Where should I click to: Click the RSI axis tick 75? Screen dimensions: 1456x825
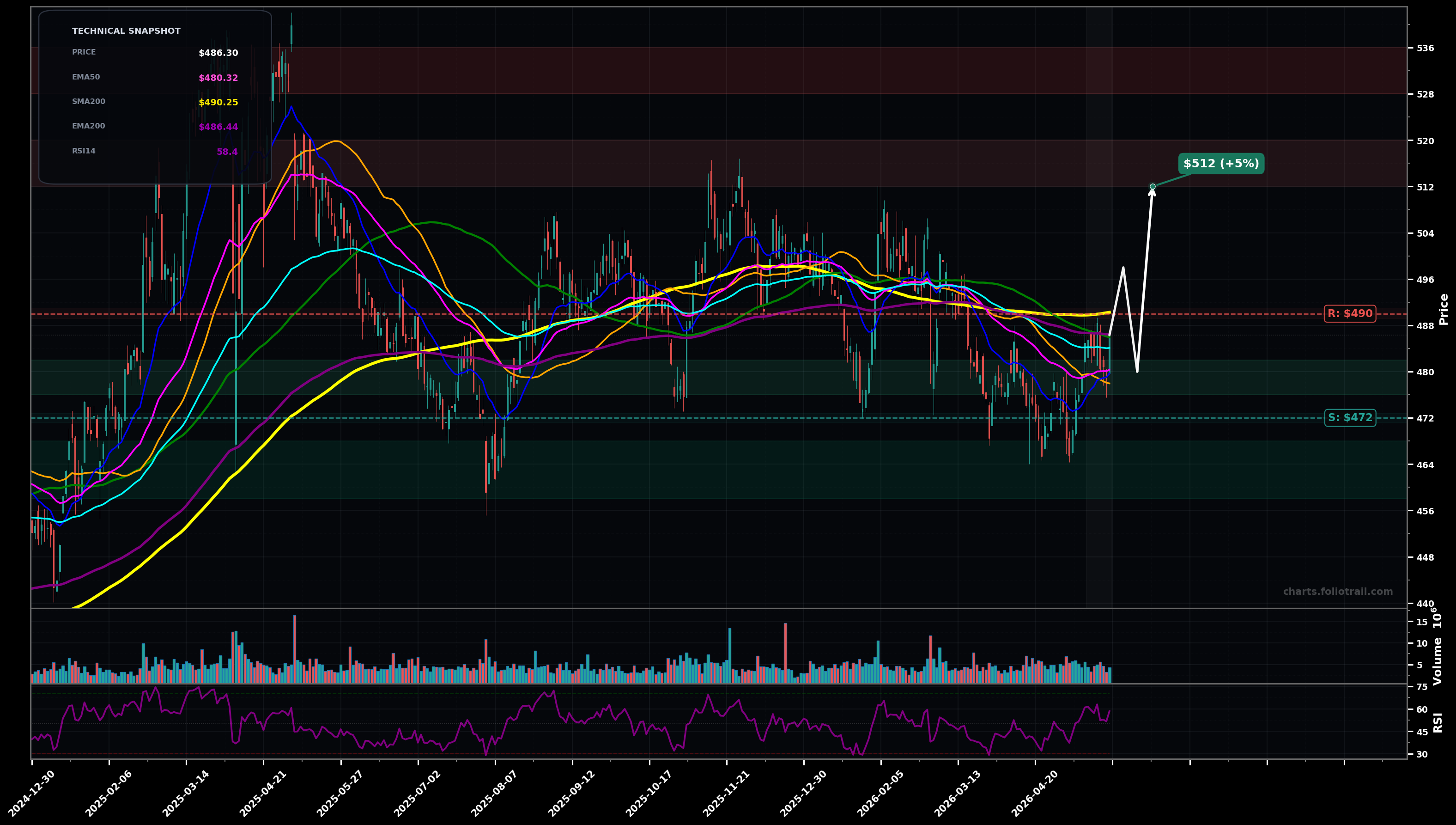click(1422, 687)
